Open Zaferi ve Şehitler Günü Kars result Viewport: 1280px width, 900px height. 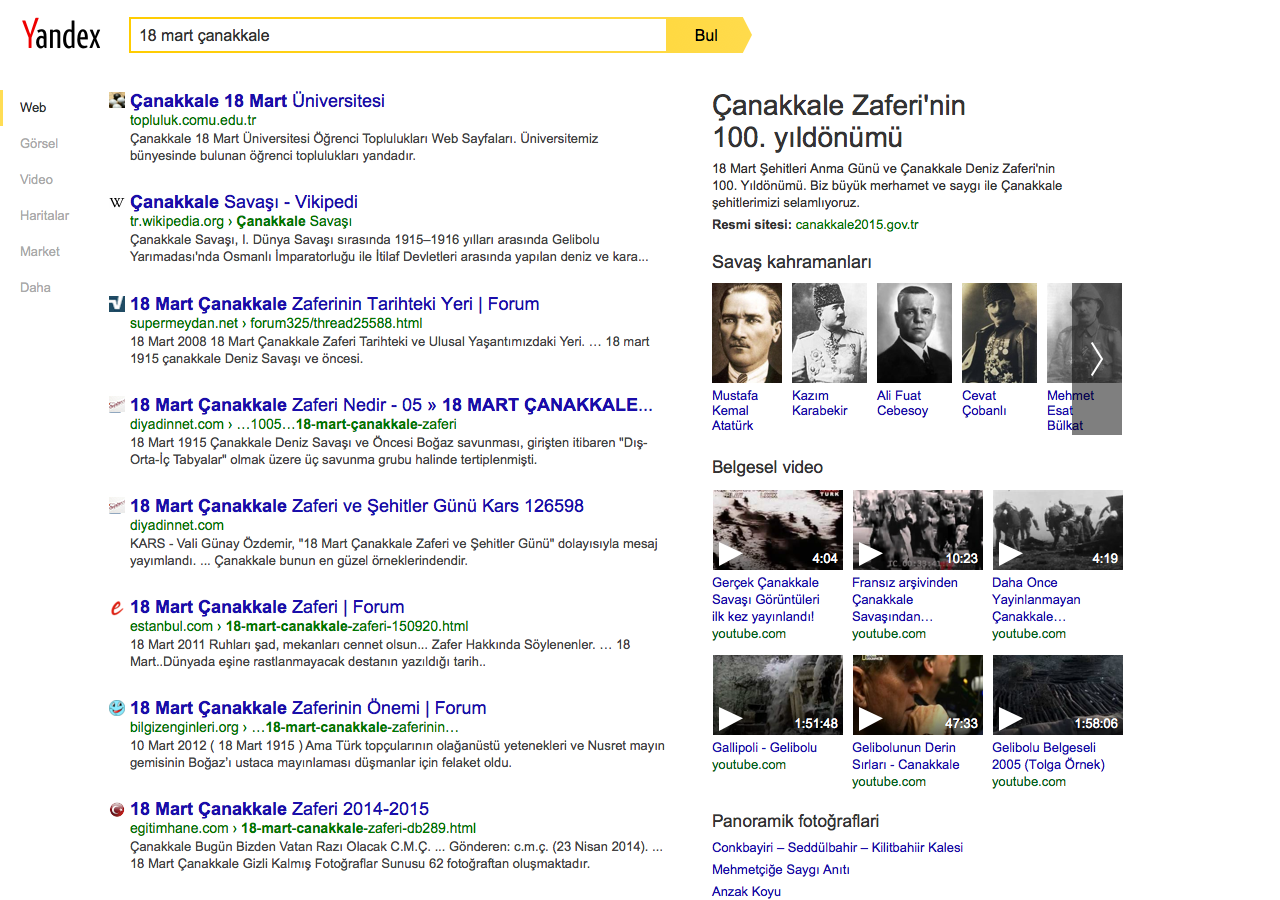pyautogui.click(x=357, y=505)
